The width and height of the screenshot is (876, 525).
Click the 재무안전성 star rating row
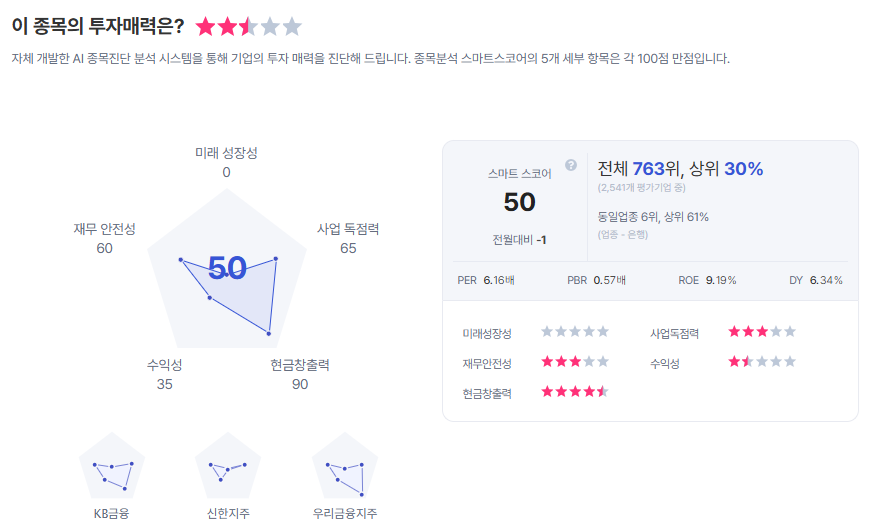[x=575, y=362]
